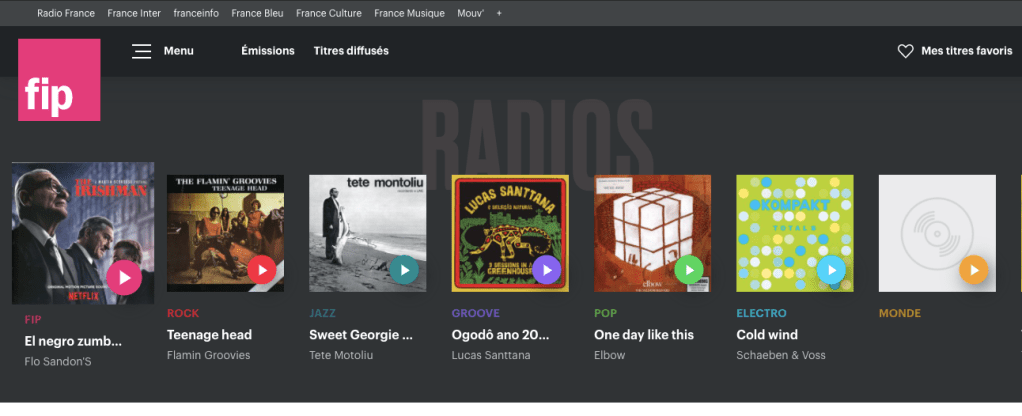The height and width of the screenshot is (416, 1022).
Task: Visit France Culture in top bar
Action: (x=328, y=13)
